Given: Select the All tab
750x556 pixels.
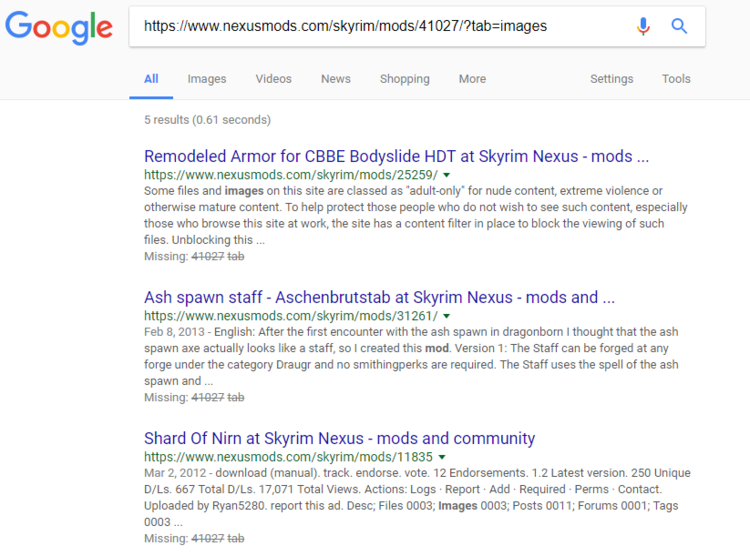Looking at the screenshot, I should tap(151, 79).
